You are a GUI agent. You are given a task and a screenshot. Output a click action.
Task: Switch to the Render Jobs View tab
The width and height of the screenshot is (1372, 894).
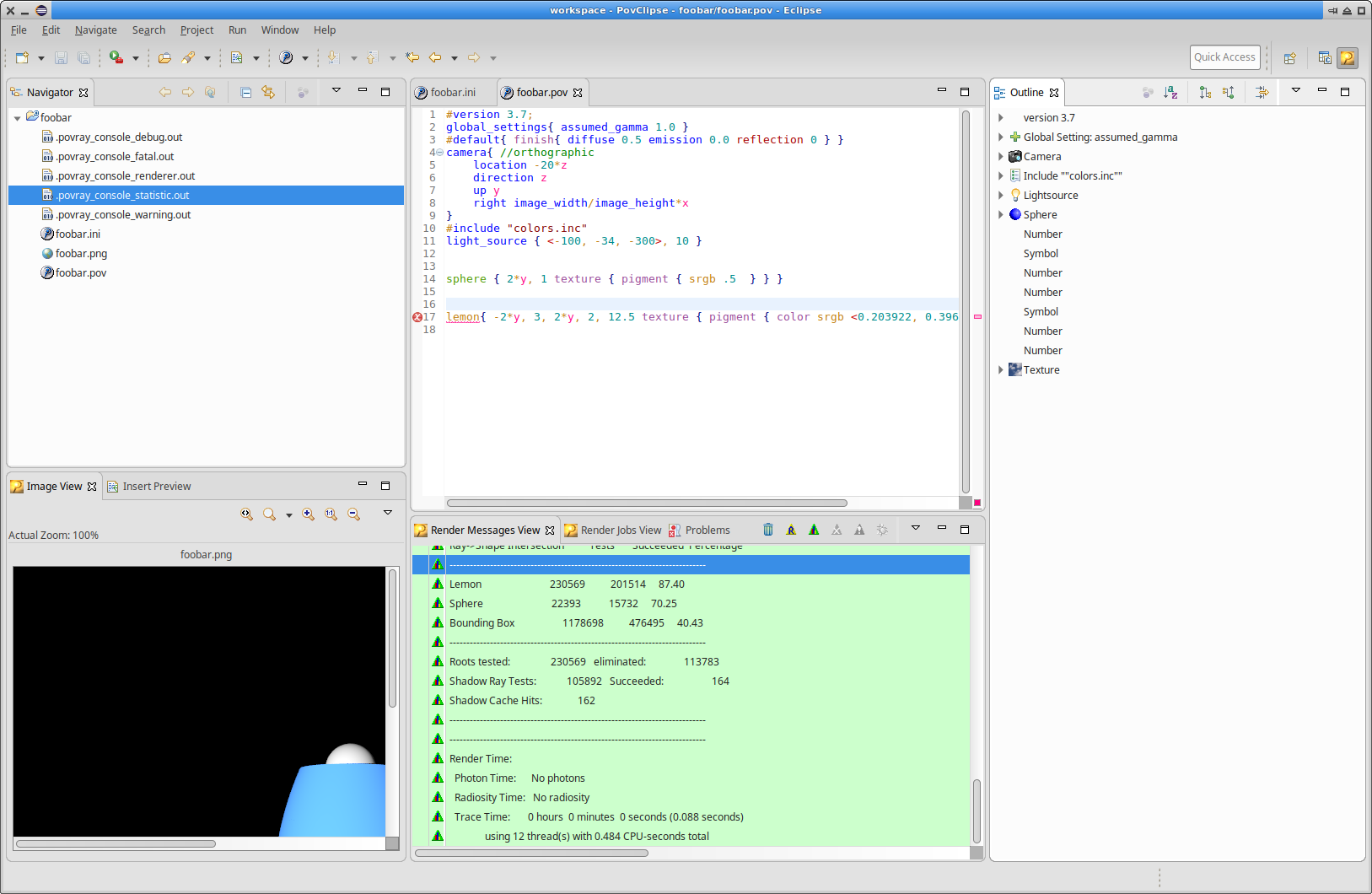[620, 530]
